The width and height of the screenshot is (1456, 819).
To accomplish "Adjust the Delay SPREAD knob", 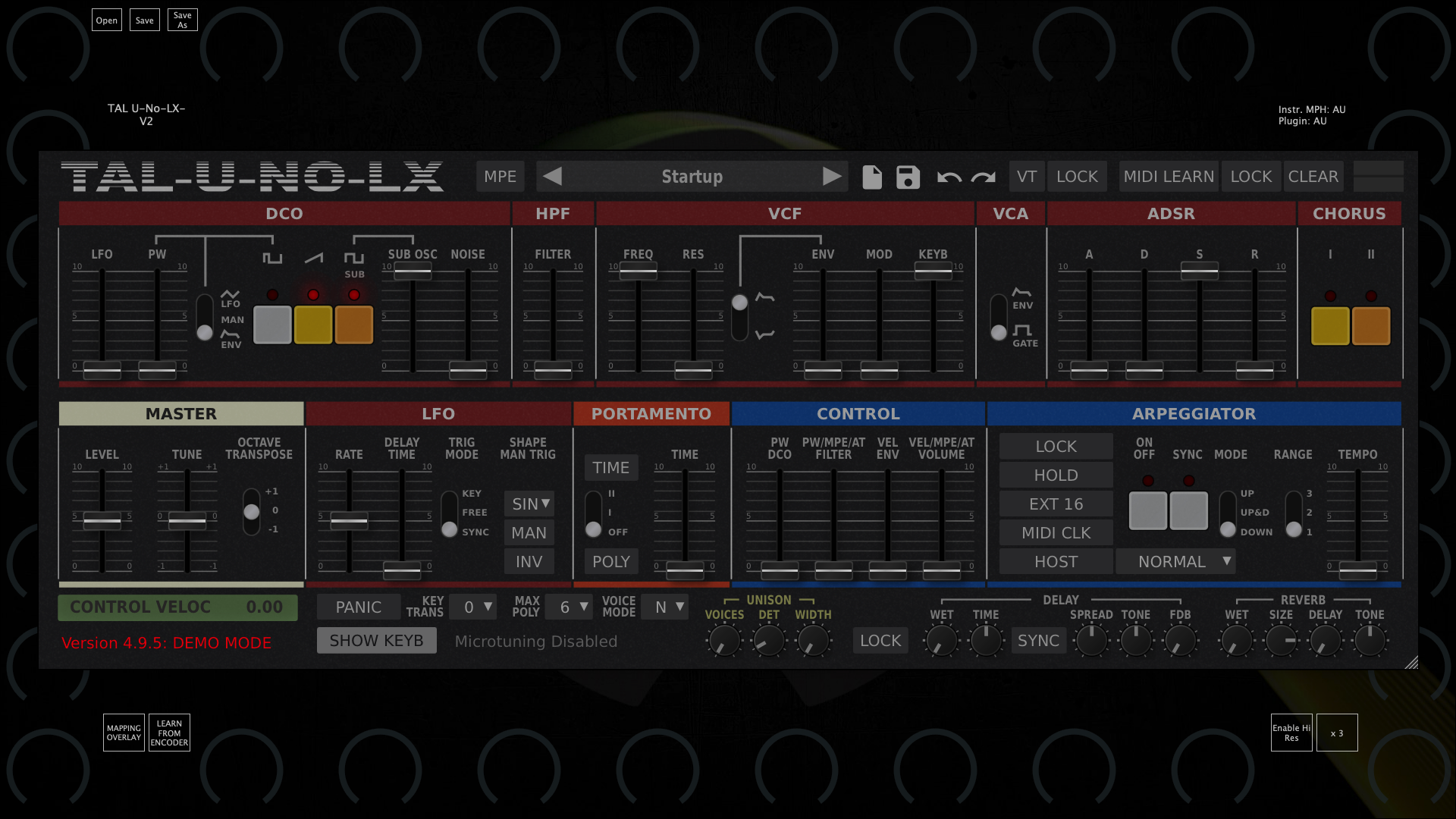I will coord(1091,642).
